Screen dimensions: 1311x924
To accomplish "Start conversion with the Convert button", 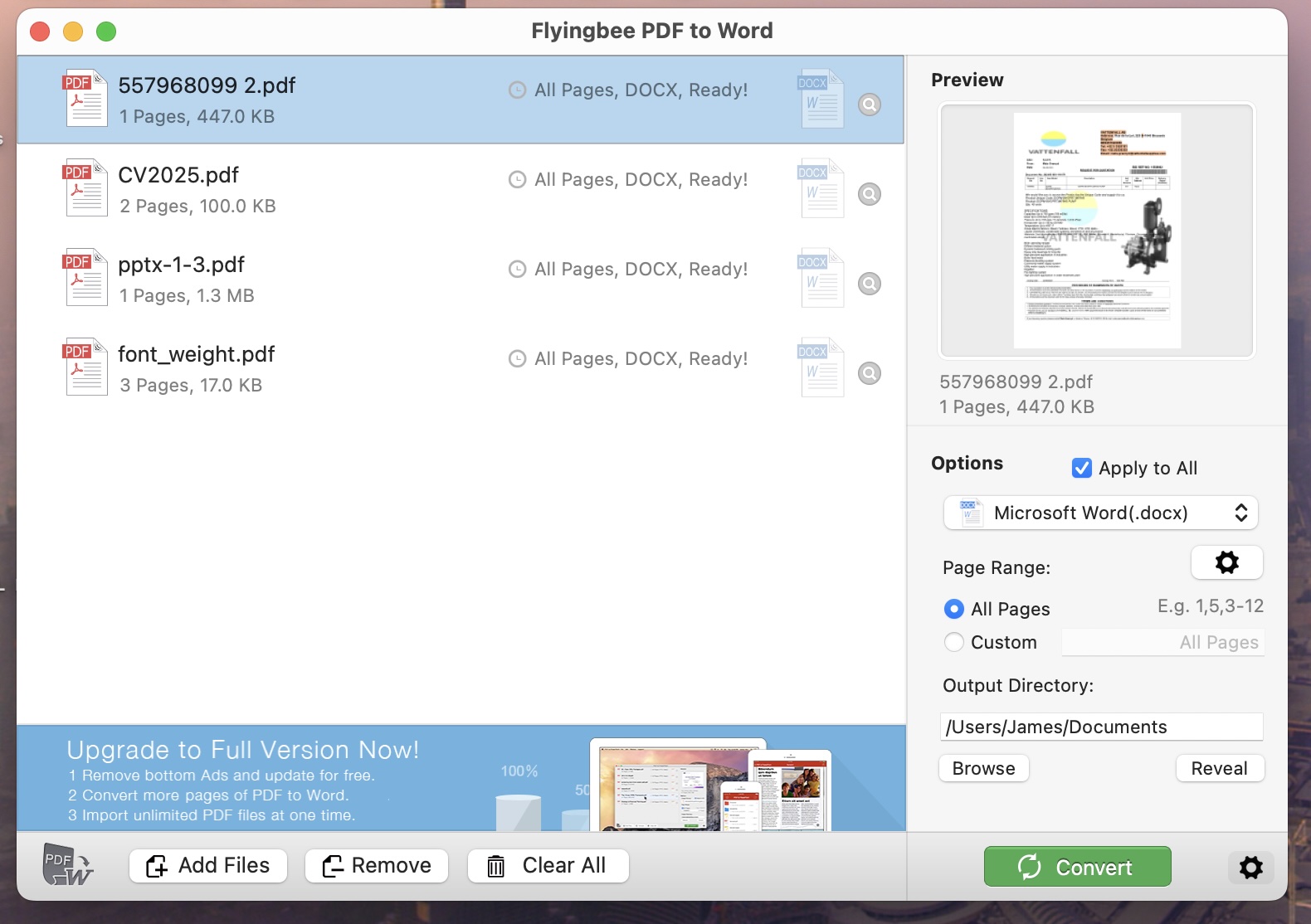I will pos(1078,867).
